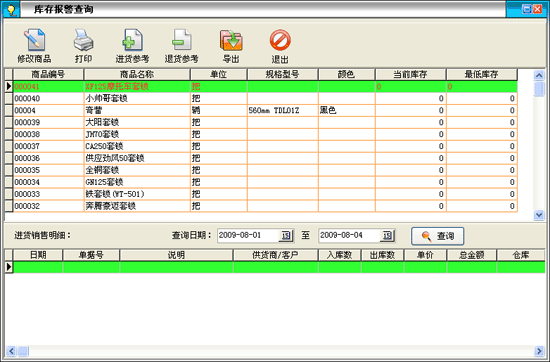Click the 查询 search button
The height and width of the screenshot is (362, 550).
(438, 236)
